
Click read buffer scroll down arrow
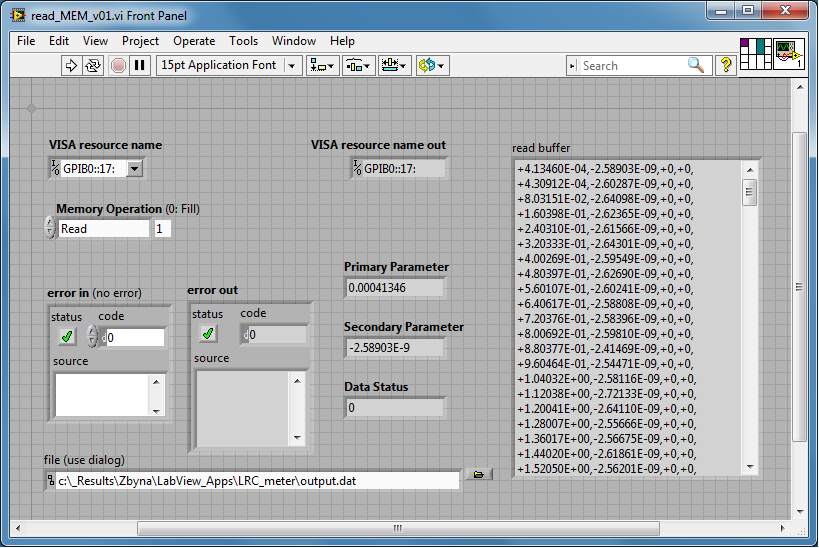click(x=750, y=467)
